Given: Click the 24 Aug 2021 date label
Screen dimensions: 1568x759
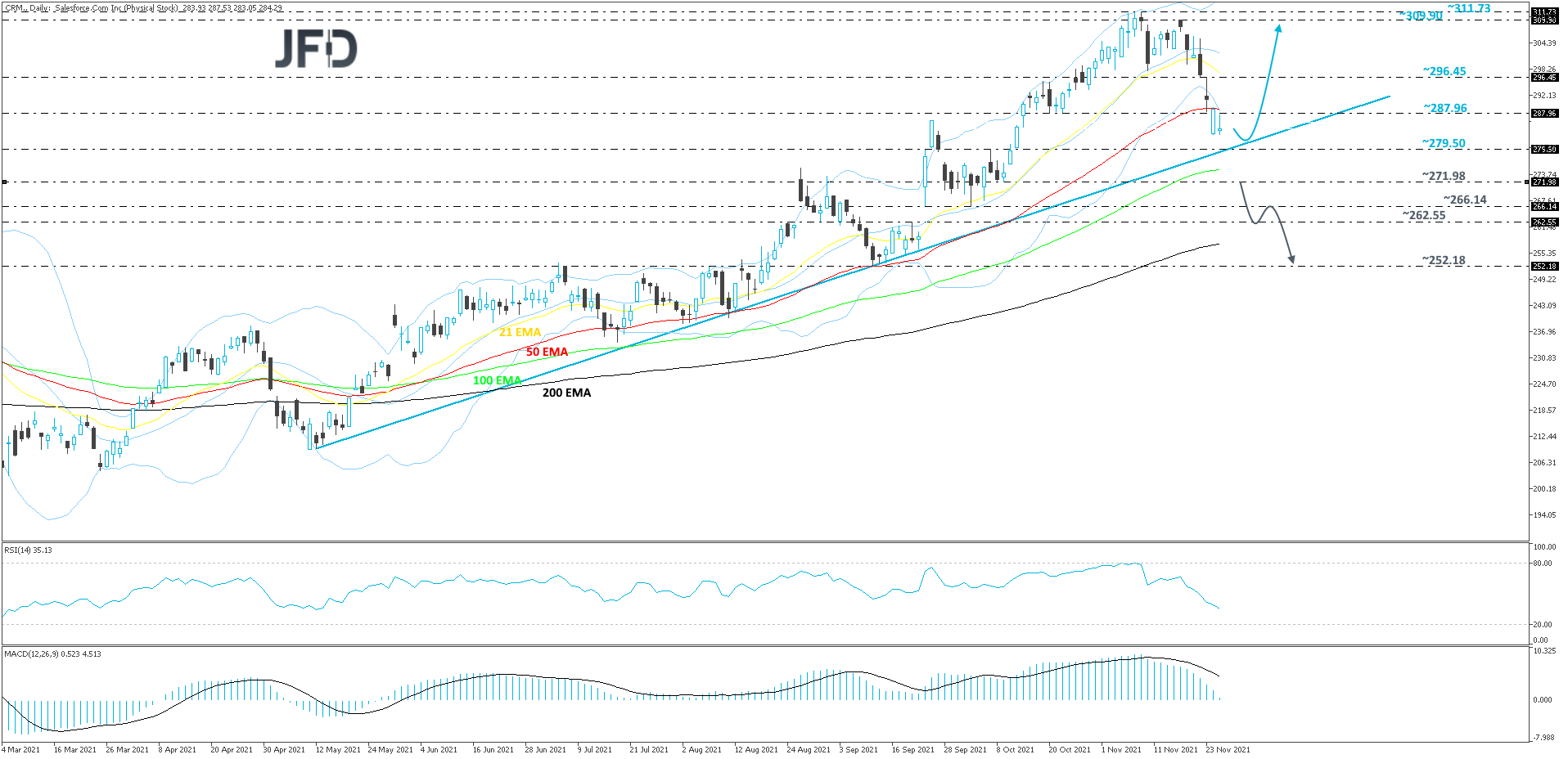Looking at the screenshot, I should pyautogui.click(x=809, y=749).
